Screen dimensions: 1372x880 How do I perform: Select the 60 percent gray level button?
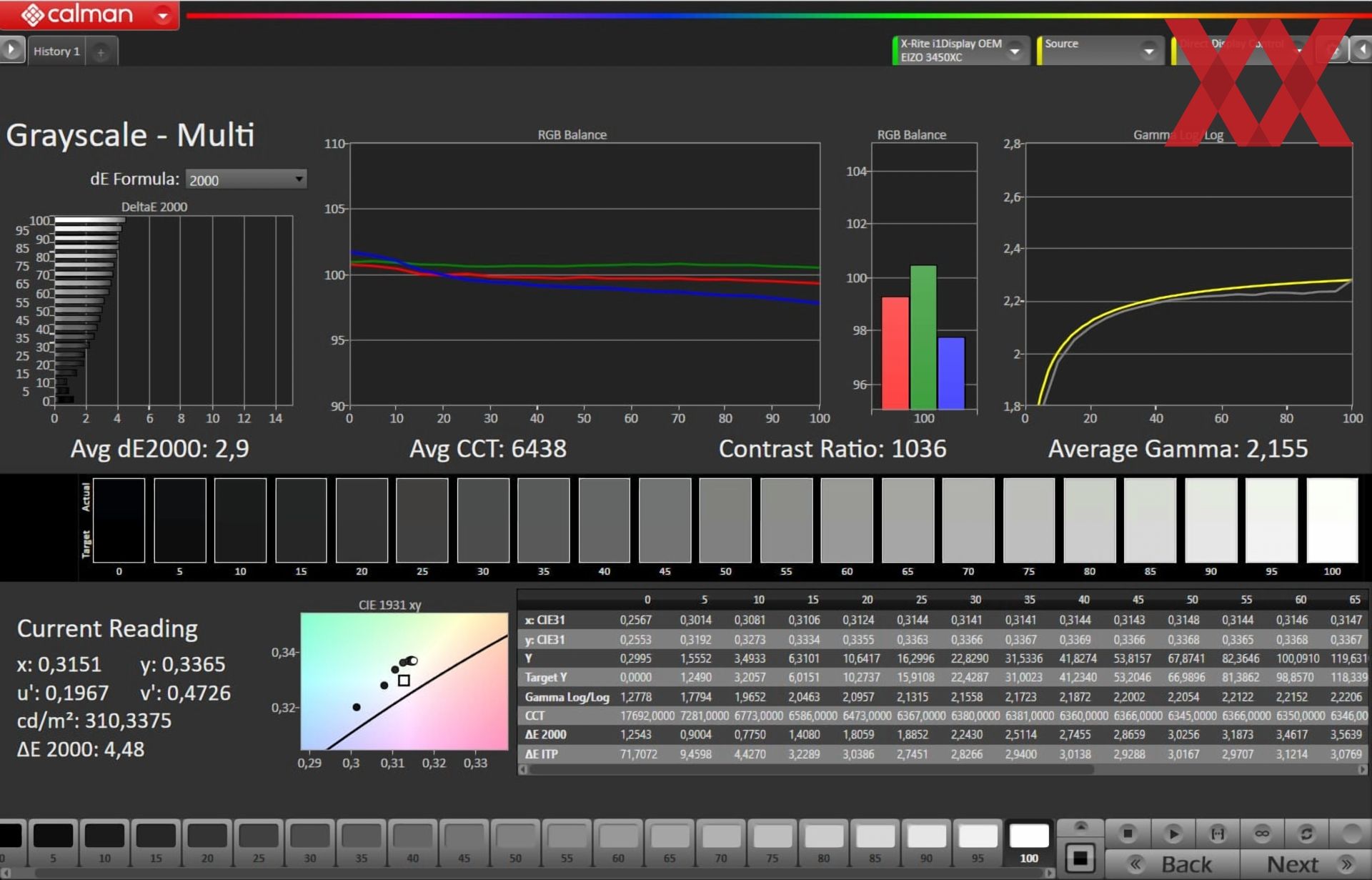tap(618, 844)
